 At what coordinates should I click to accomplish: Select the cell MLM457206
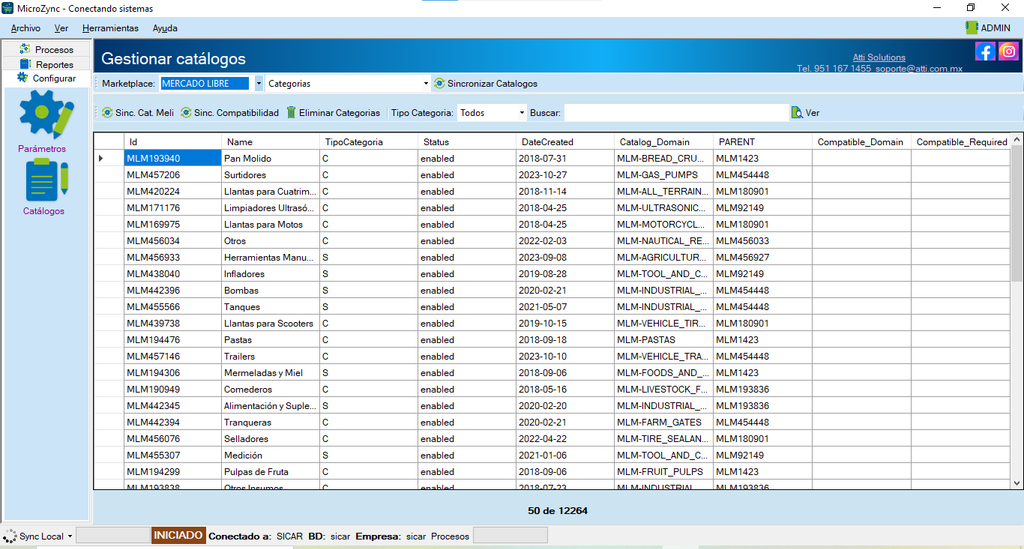click(172, 175)
